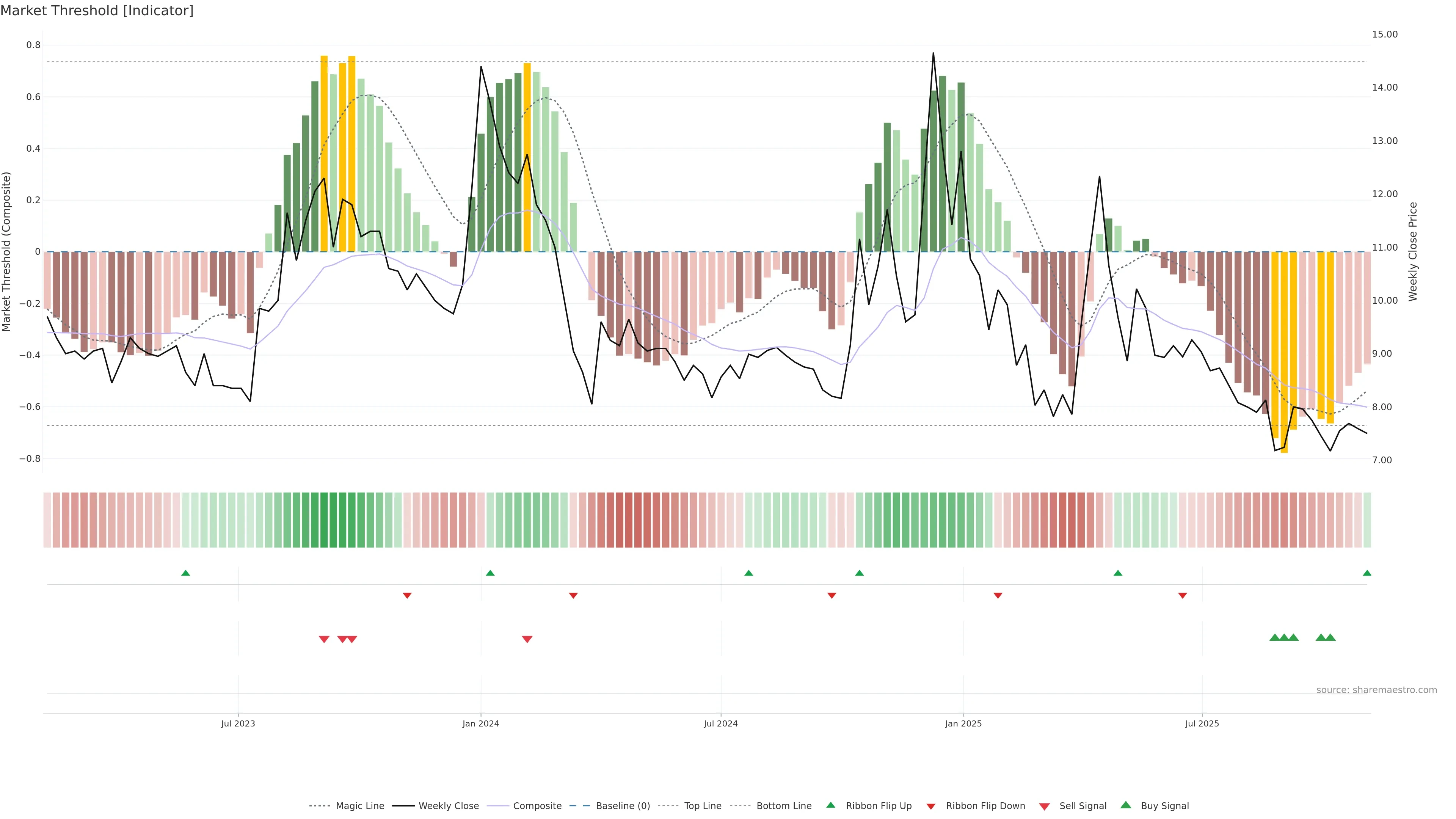Click the Market Threshold [Indicator] chart title

point(97,11)
